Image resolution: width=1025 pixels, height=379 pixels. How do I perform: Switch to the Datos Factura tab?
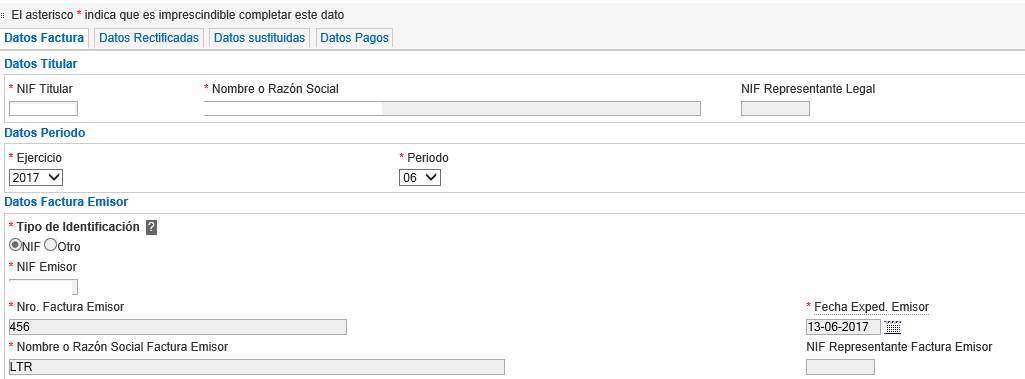[x=44, y=38]
